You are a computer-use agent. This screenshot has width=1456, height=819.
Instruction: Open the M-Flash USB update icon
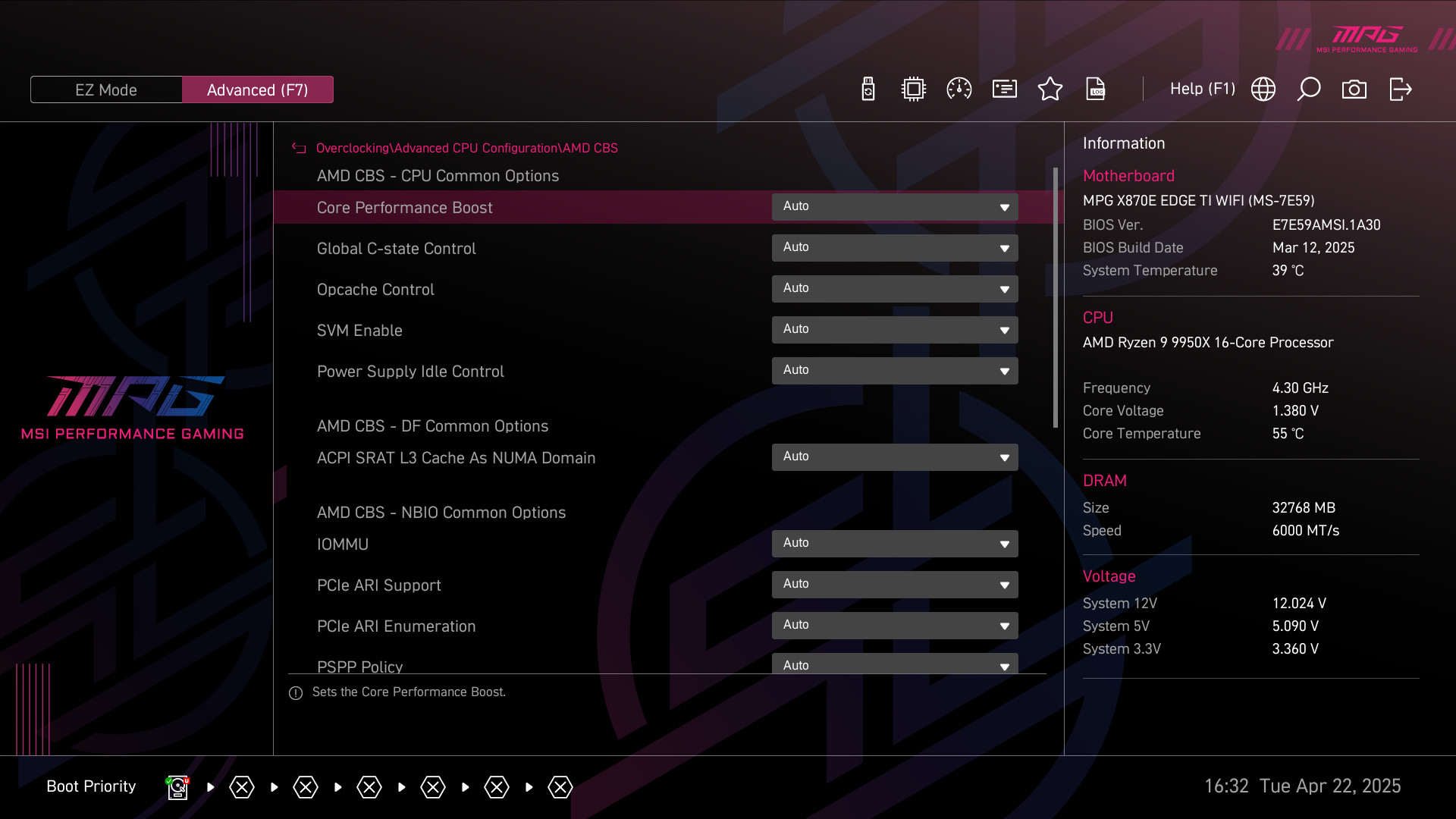[868, 89]
